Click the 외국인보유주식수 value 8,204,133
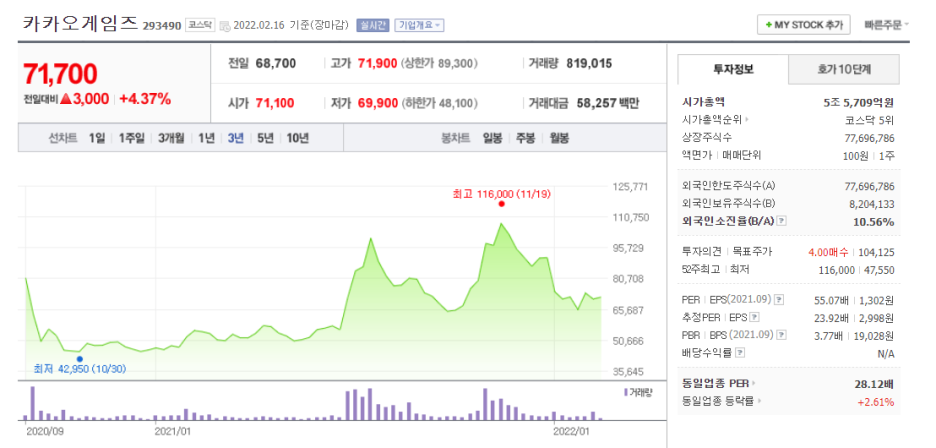 tap(871, 204)
